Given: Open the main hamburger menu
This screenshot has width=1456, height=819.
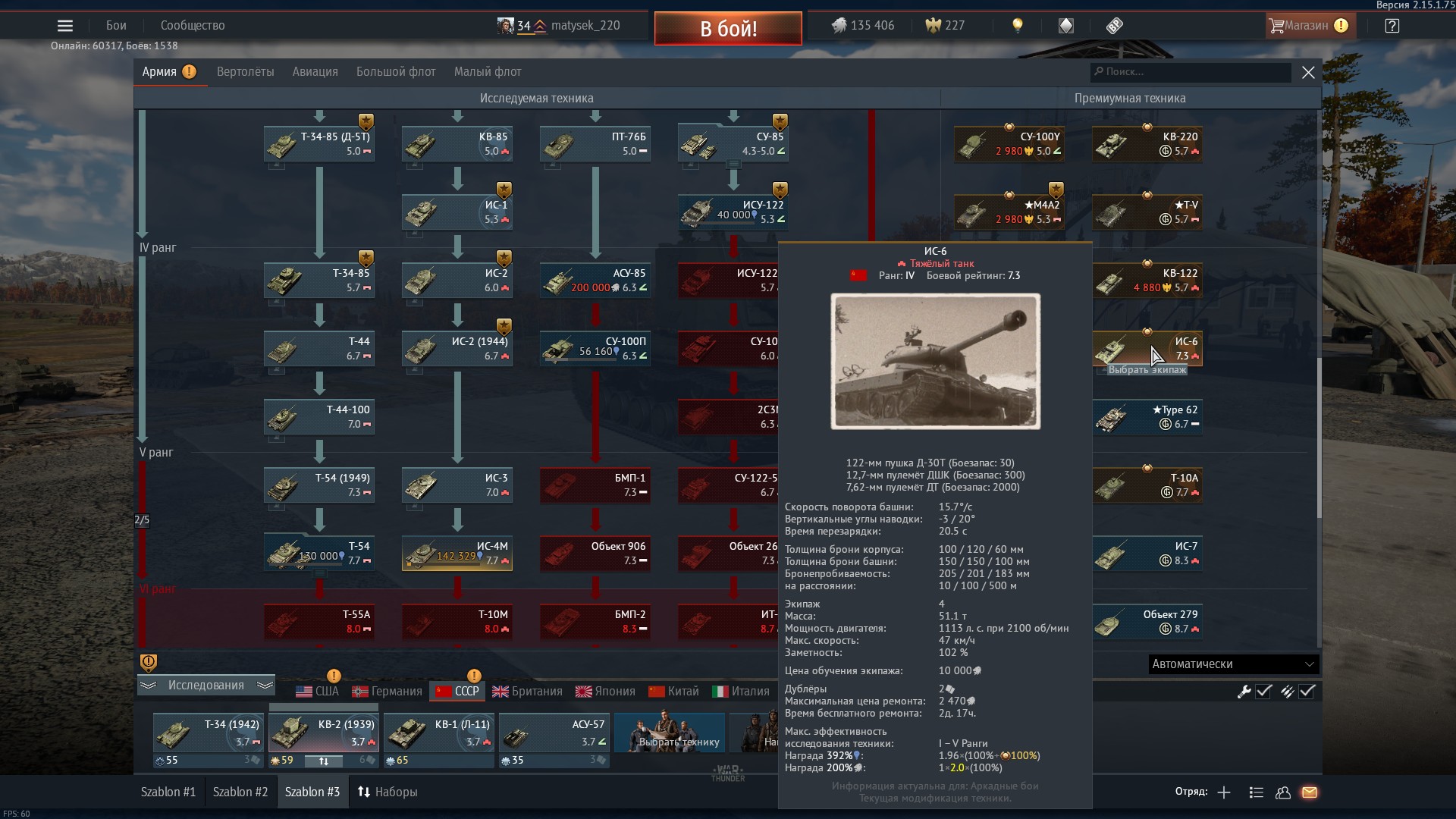Looking at the screenshot, I should pos(65,26).
